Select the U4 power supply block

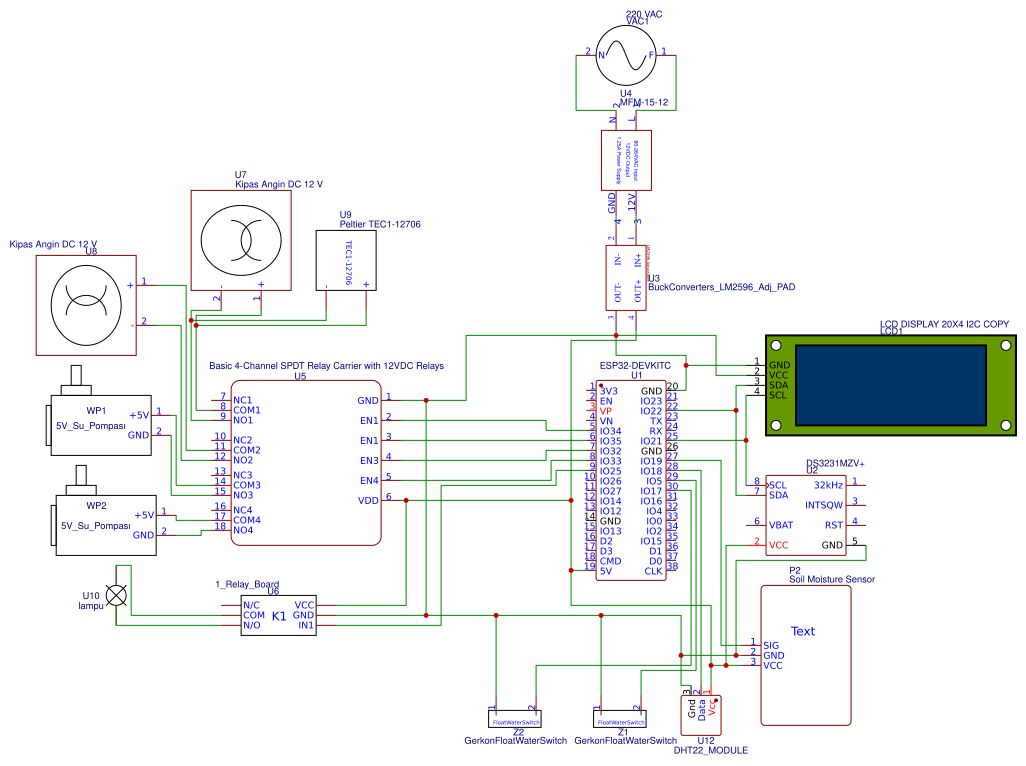click(626, 160)
